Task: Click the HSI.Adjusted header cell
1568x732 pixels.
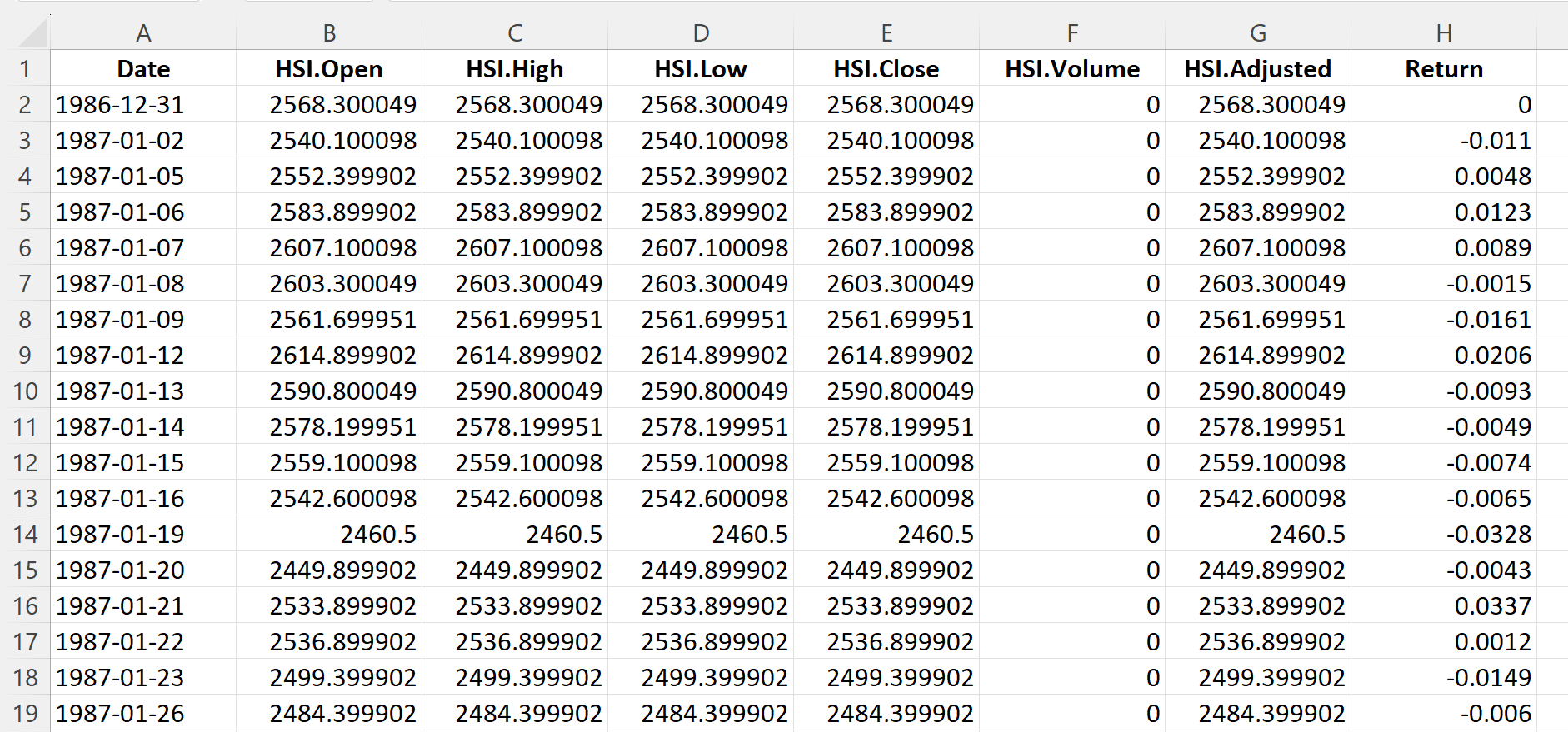Action: [x=1258, y=68]
